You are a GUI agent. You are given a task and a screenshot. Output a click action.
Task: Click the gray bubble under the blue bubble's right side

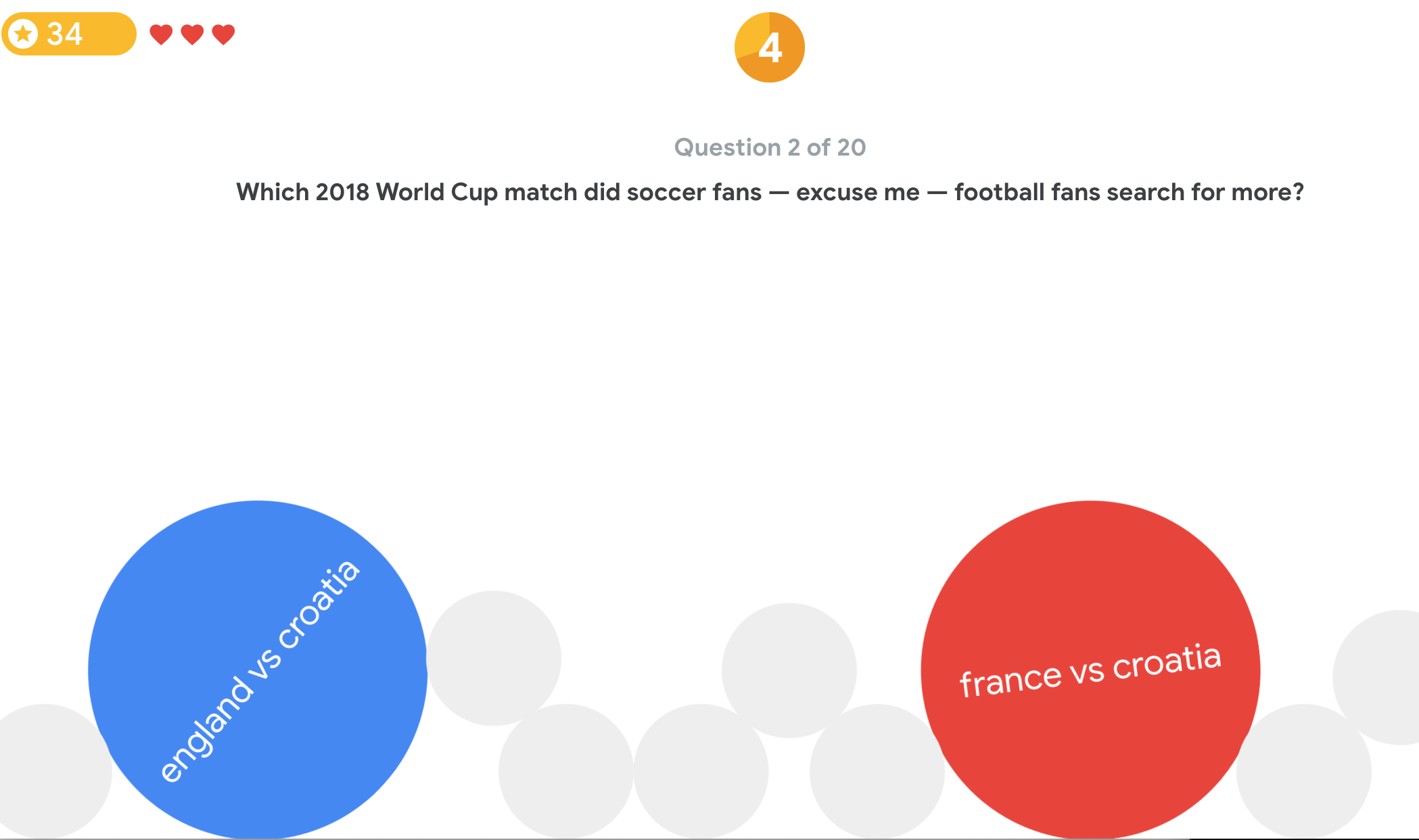pyautogui.click(x=566, y=771)
